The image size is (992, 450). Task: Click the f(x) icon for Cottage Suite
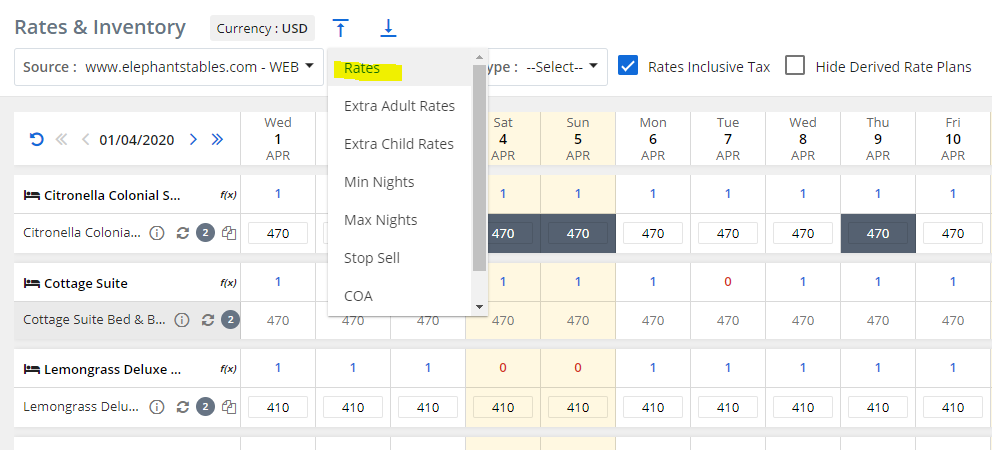[228, 283]
